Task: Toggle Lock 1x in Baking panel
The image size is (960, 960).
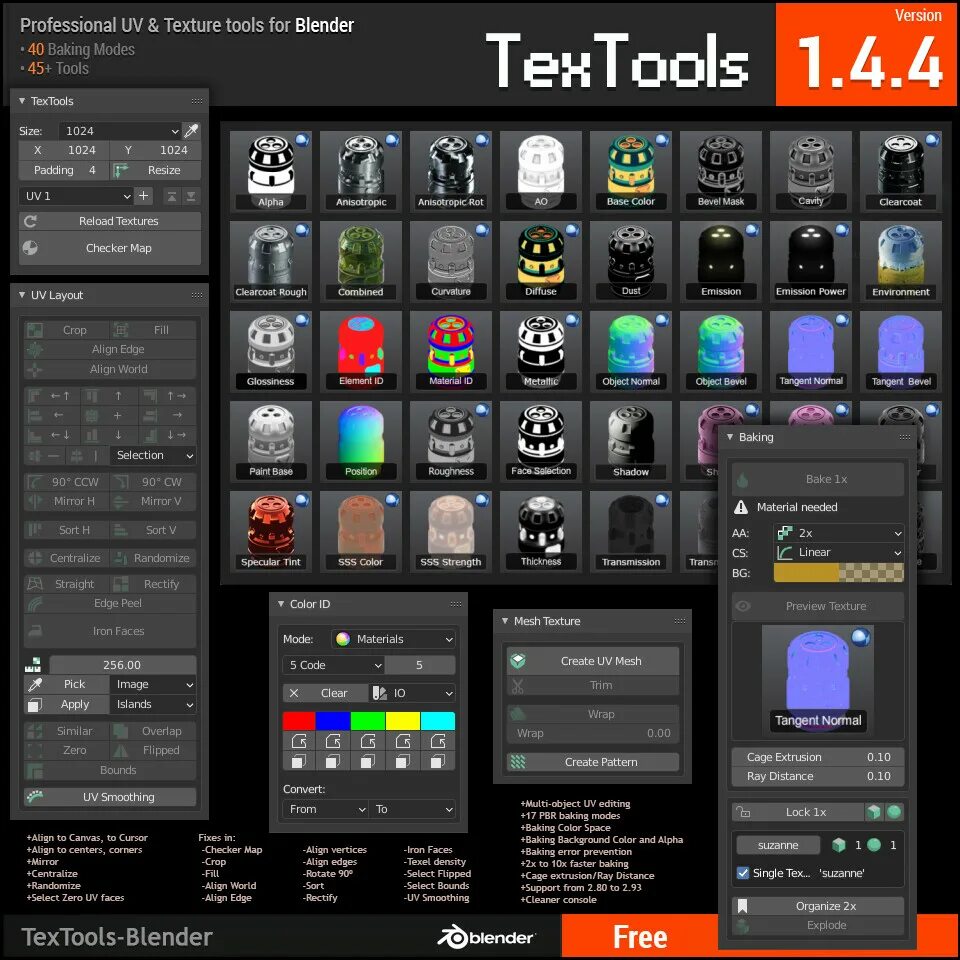Action: [x=798, y=812]
